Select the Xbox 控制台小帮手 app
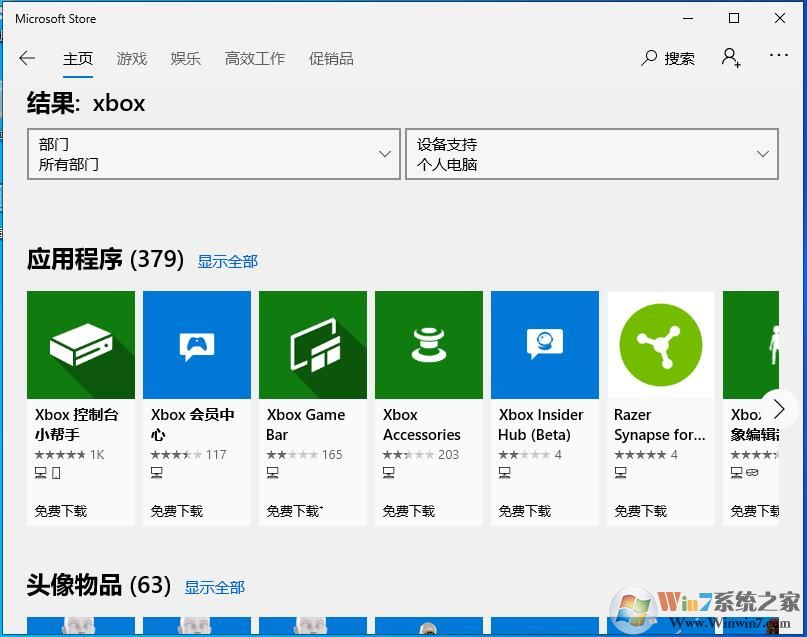 point(80,344)
